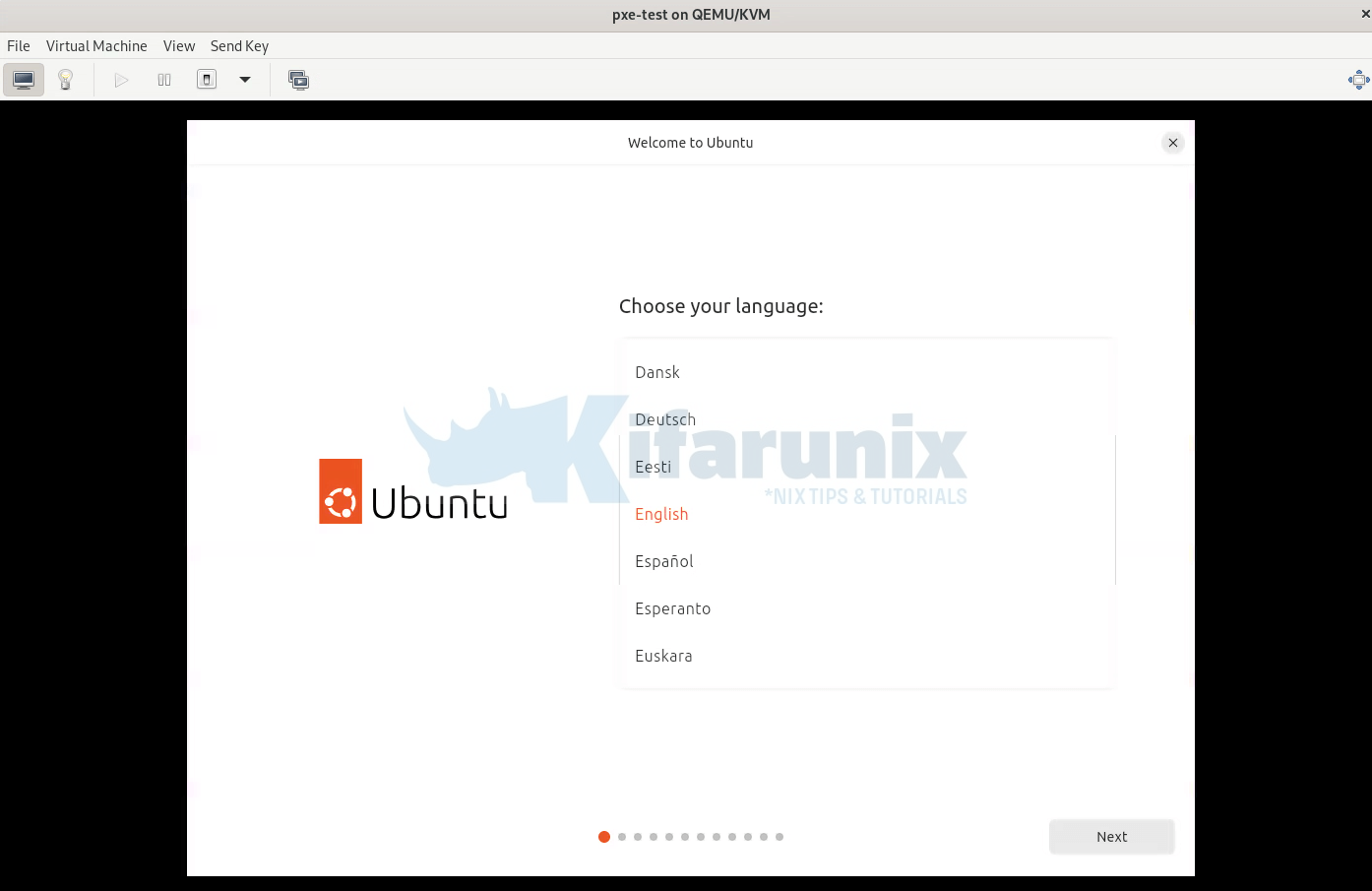Pause the virtual machine

[164, 80]
